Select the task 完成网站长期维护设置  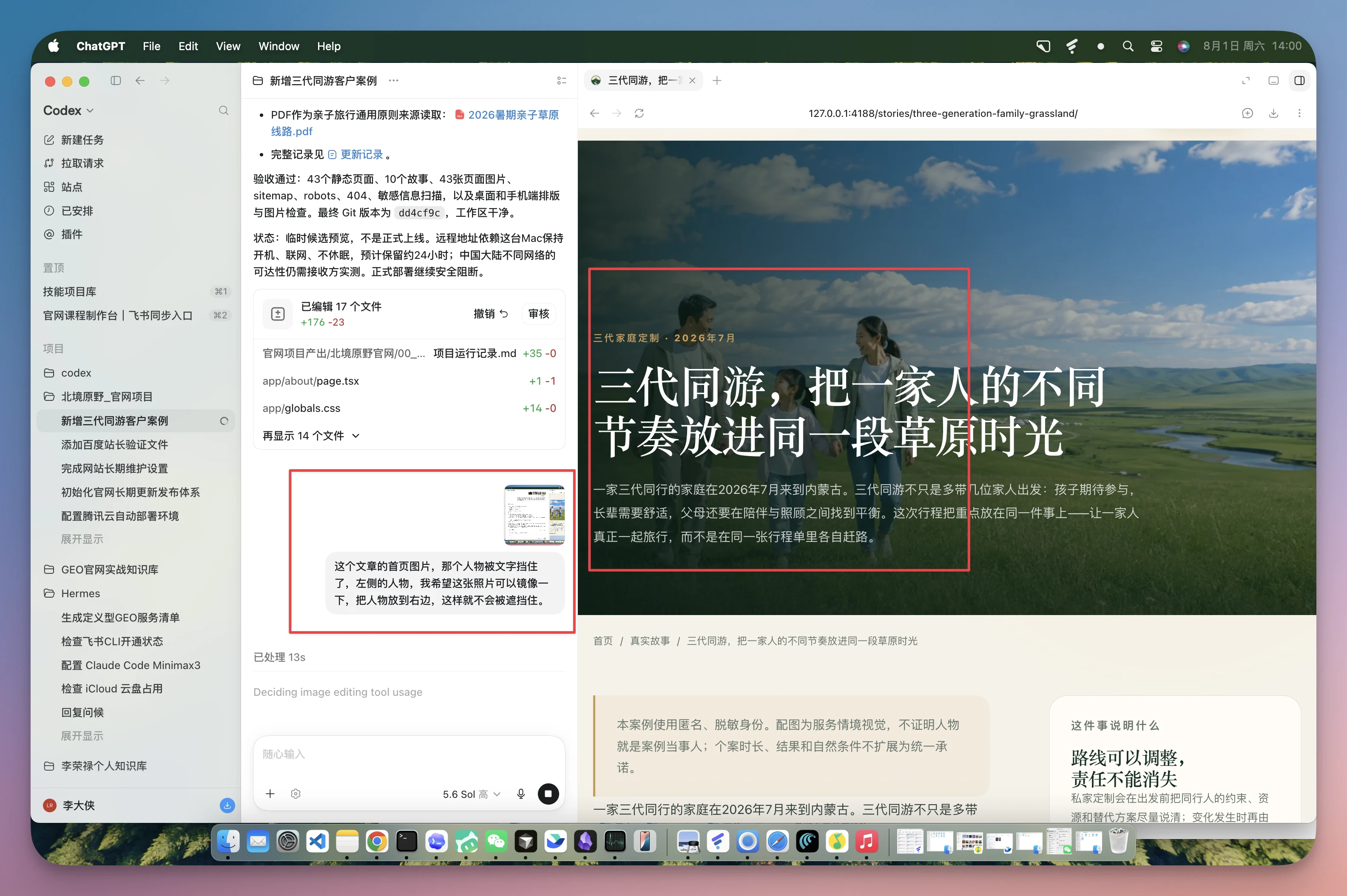pyautogui.click(x=114, y=468)
